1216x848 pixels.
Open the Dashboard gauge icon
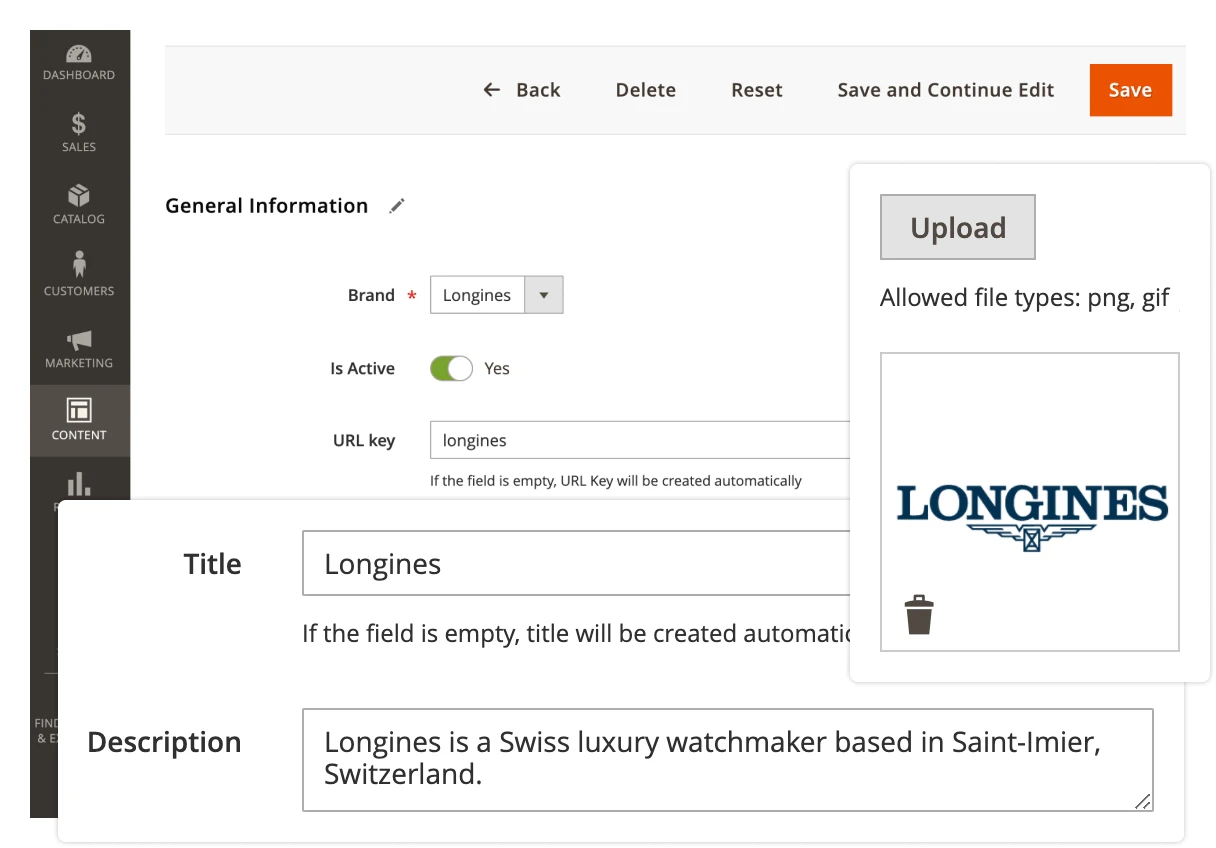click(x=79, y=54)
